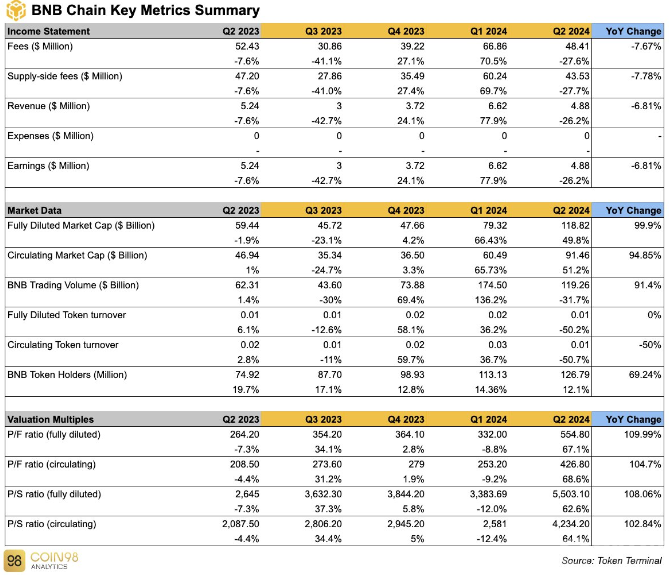Click the P/S ratio (circulating) YoY value 102.84%

[x=643, y=524]
